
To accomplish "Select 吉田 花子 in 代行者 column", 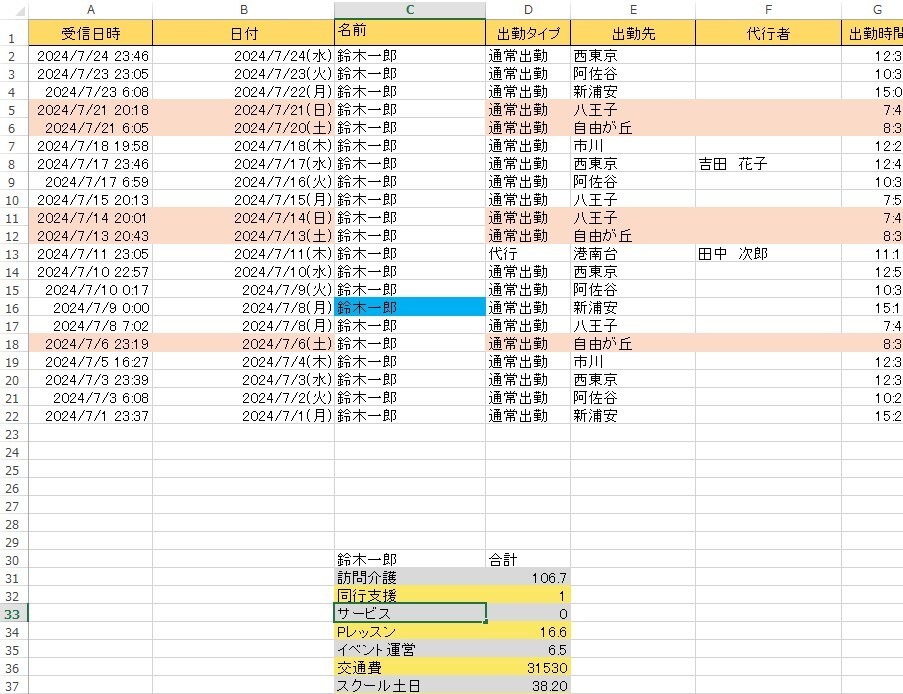I will 768,164.
